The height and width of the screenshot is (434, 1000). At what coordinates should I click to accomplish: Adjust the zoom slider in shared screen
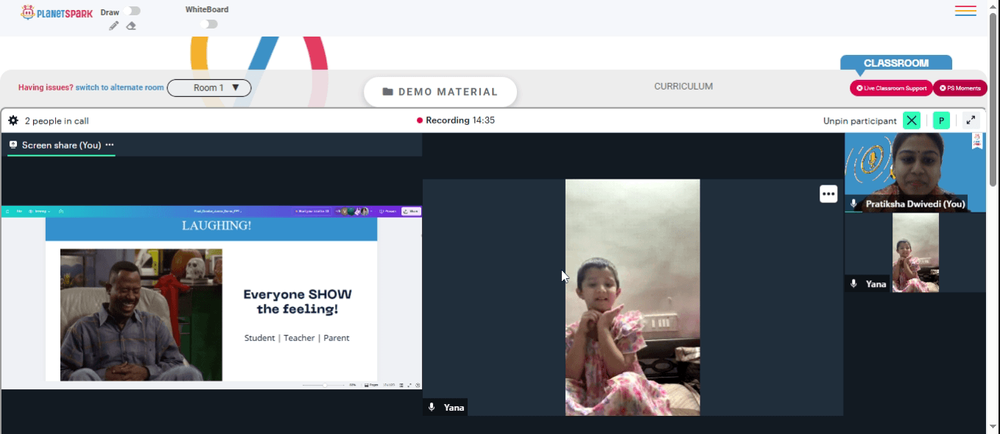(x=325, y=385)
